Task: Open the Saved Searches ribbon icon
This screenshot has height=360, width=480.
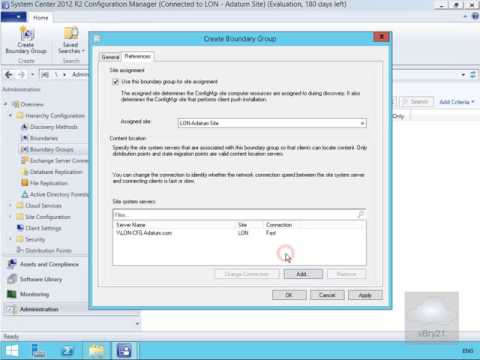Action: 71,34
